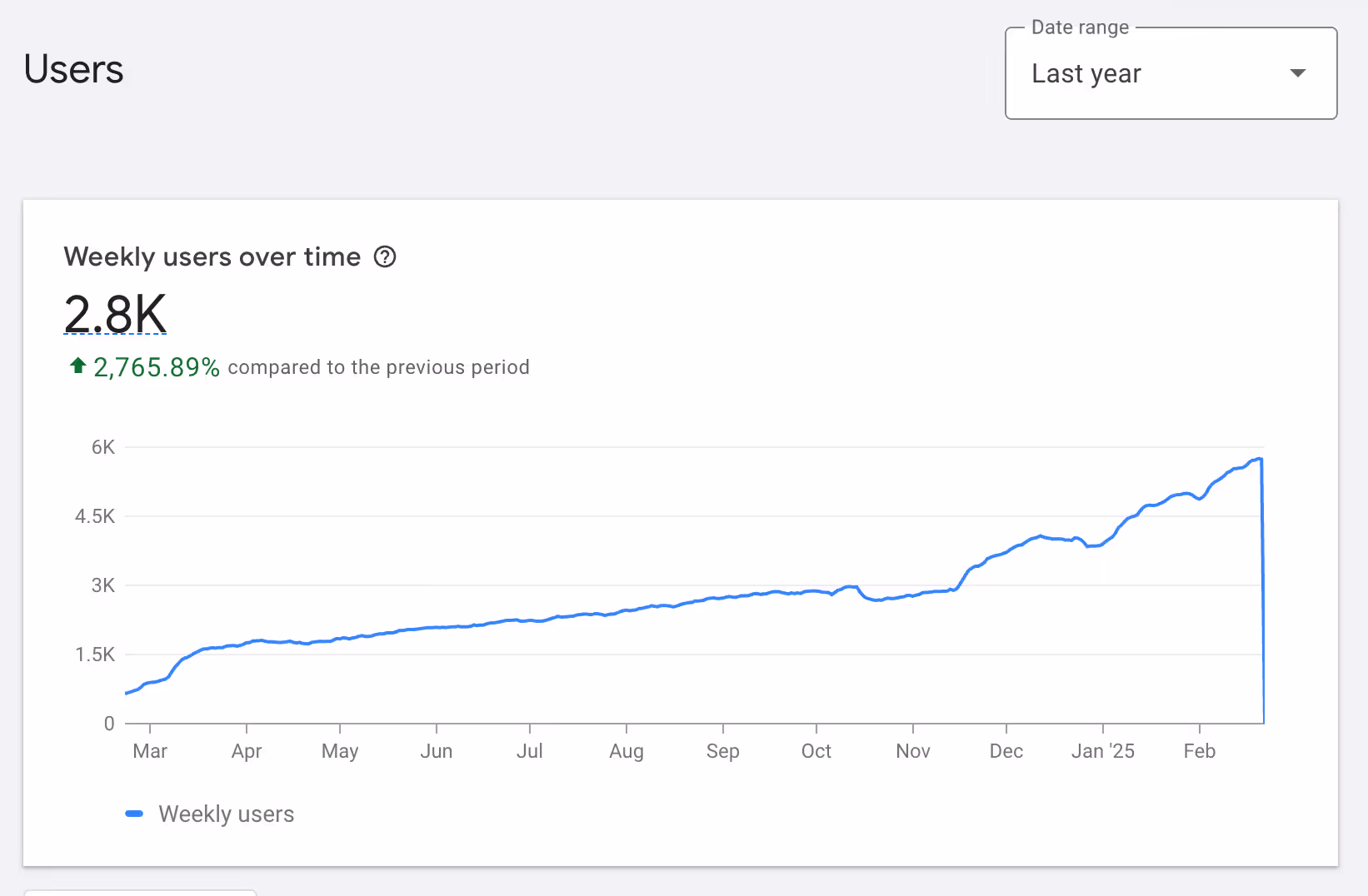Click the blue Weekly users legend swatch
Image resolution: width=1368 pixels, height=896 pixels.
click(134, 814)
